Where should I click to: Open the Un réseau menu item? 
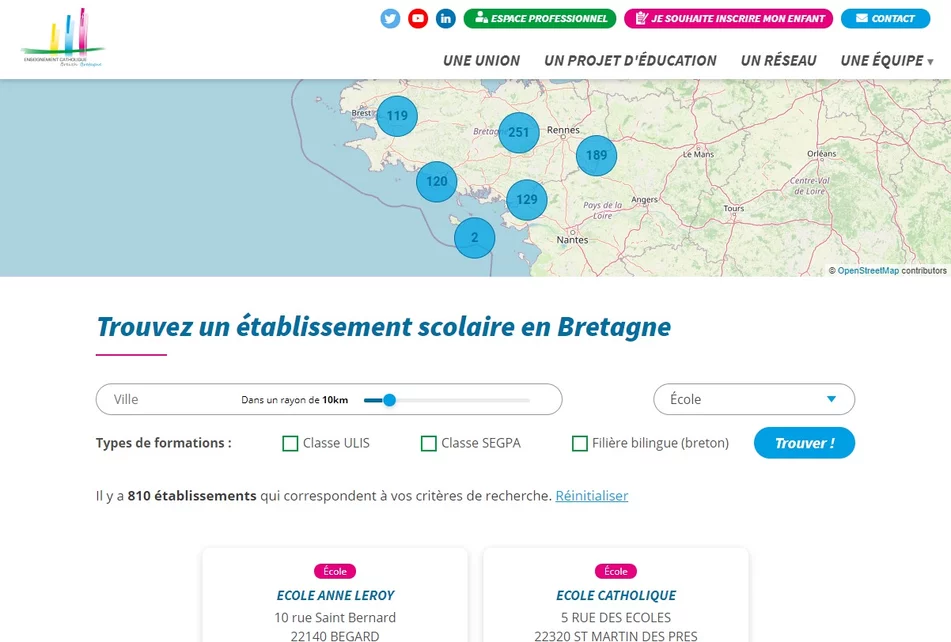coord(778,61)
